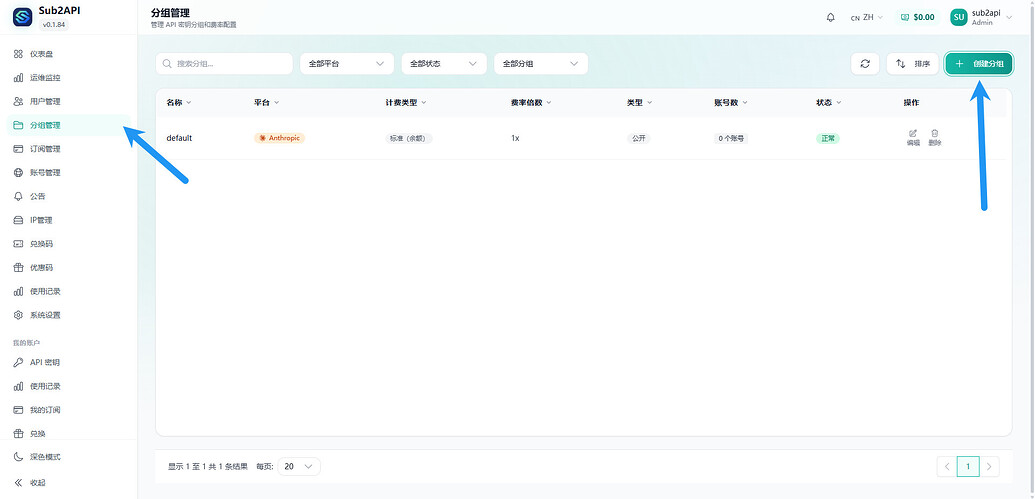Click the 兑换 gift icon under 我的账户
The image size is (1035, 499).
coord(18,434)
